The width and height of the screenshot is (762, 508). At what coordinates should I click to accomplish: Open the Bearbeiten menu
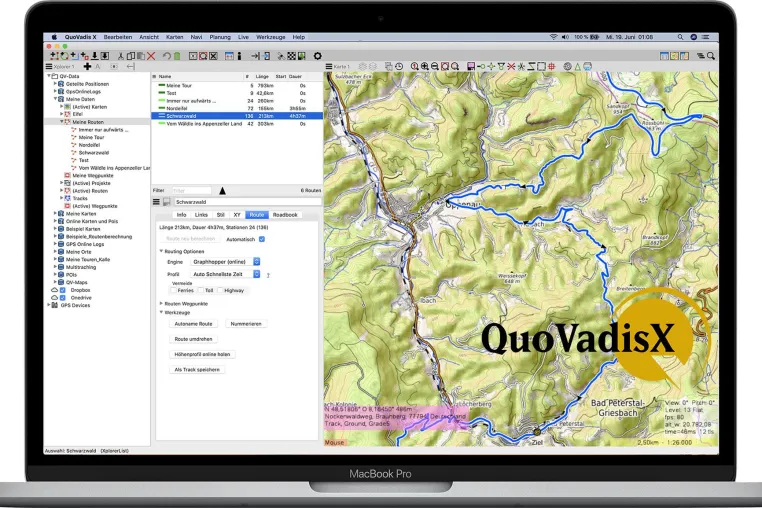(x=118, y=37)
